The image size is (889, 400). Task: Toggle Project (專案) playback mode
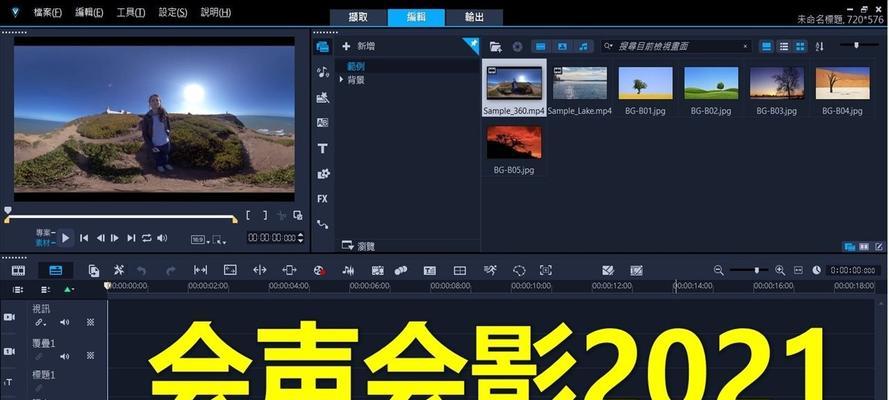coord(45,233)
